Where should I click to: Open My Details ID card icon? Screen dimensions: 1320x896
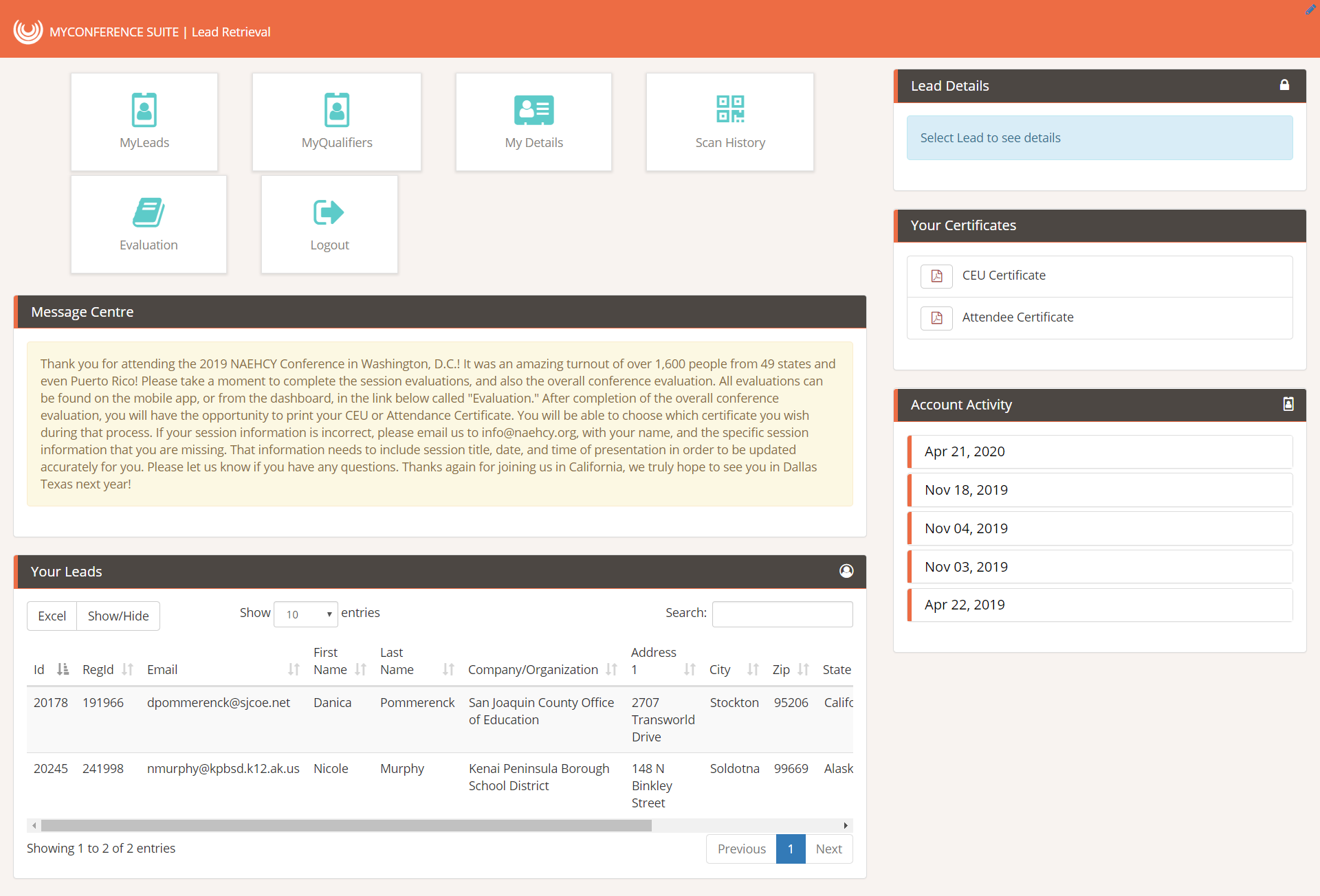pyautogui.click(x=533, y=110)
